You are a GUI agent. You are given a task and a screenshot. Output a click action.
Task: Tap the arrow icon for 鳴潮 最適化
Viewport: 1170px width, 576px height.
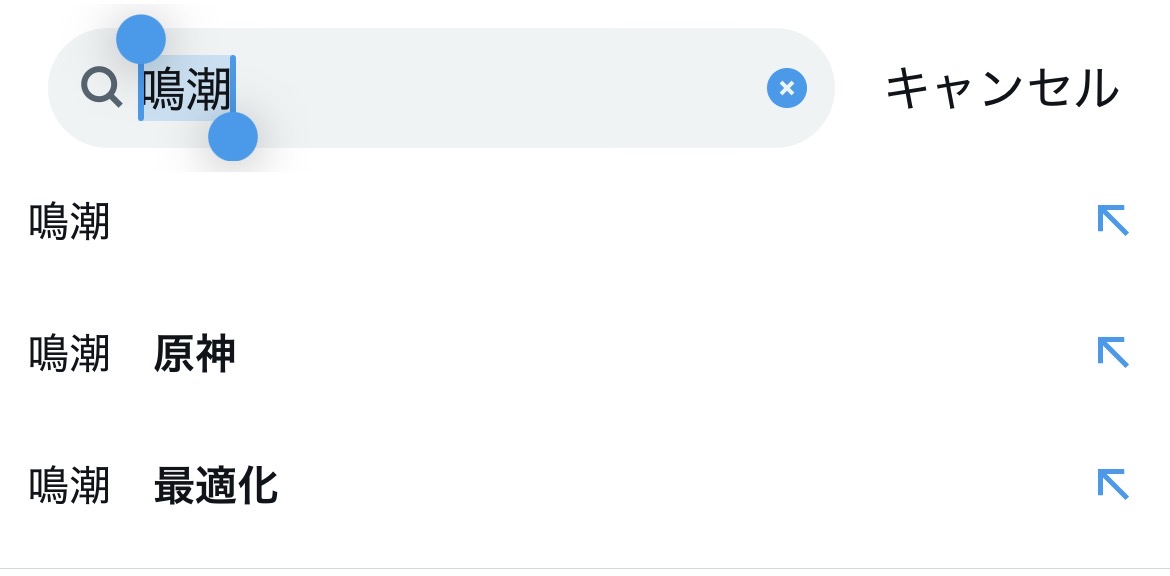coord(1112,485)
